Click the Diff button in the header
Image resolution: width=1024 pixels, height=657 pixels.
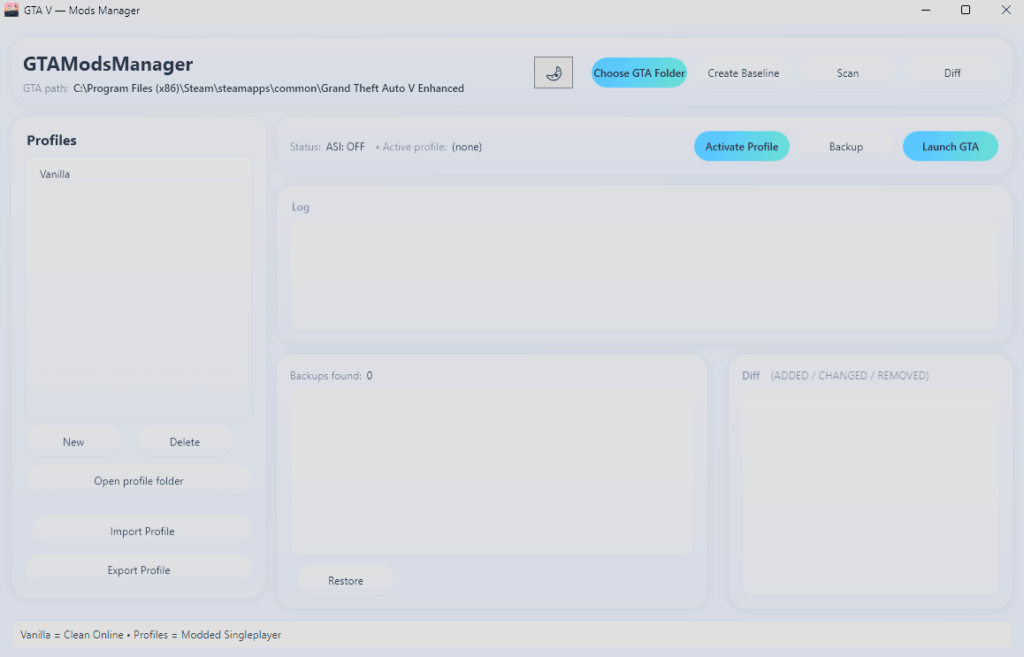[x=952, y=73]
